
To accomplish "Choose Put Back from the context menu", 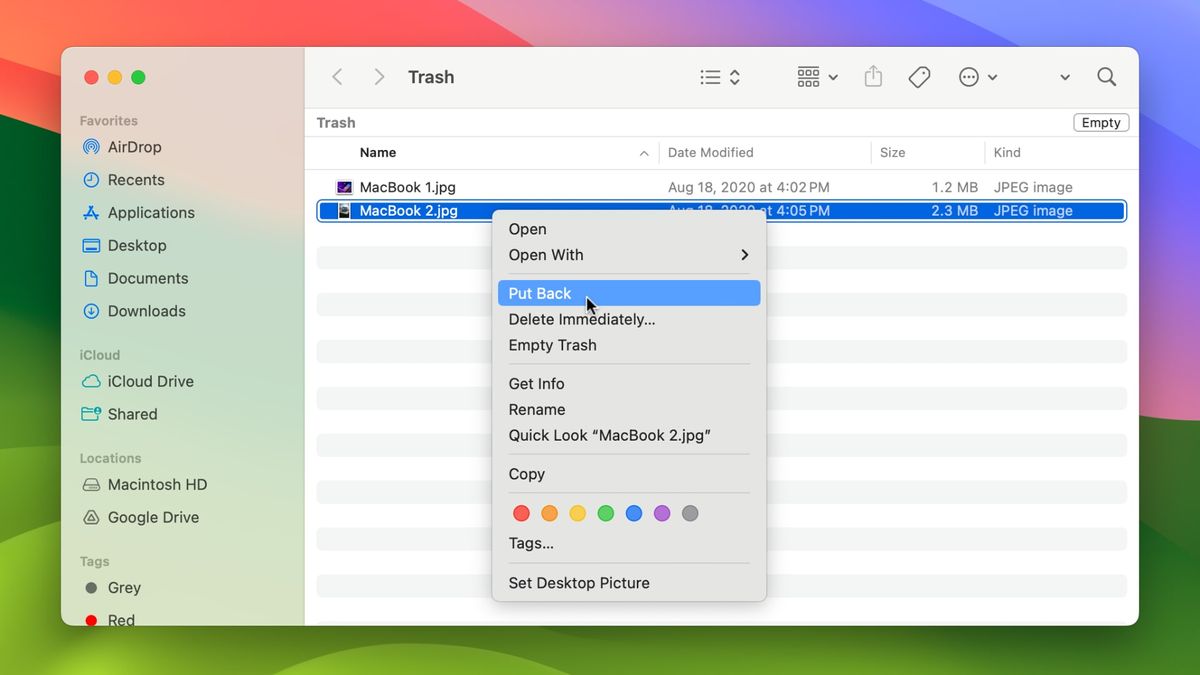I will click(x=539, y=293).
